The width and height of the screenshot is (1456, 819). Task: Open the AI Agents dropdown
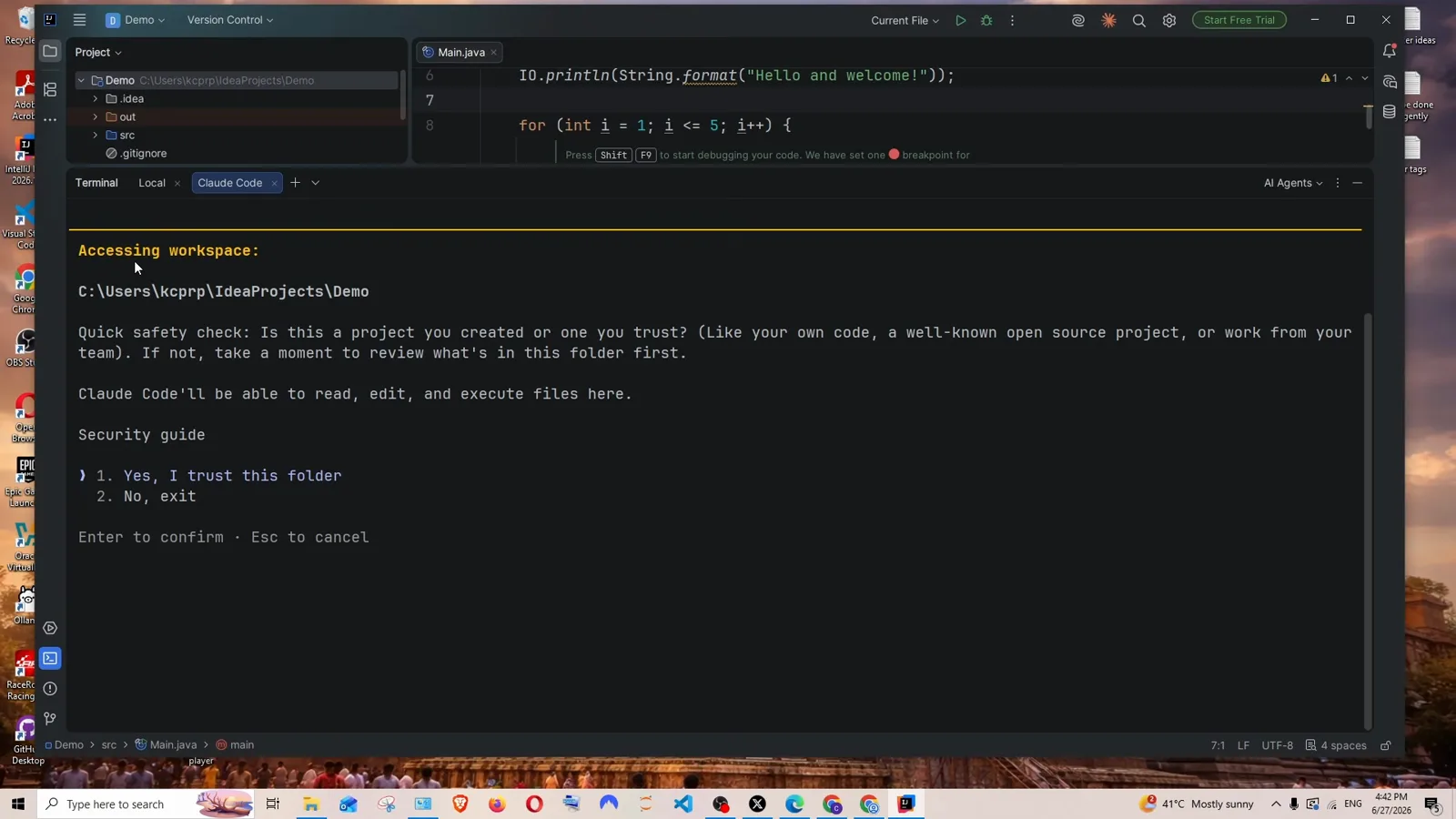[1293, 183]
